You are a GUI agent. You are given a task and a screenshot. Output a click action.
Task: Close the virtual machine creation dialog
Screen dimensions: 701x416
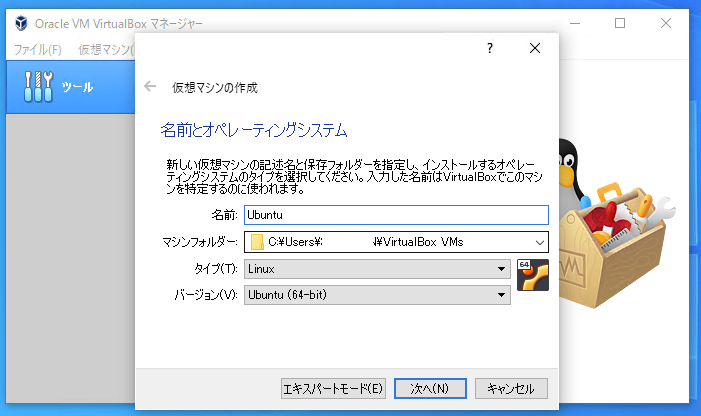[535, 48]
